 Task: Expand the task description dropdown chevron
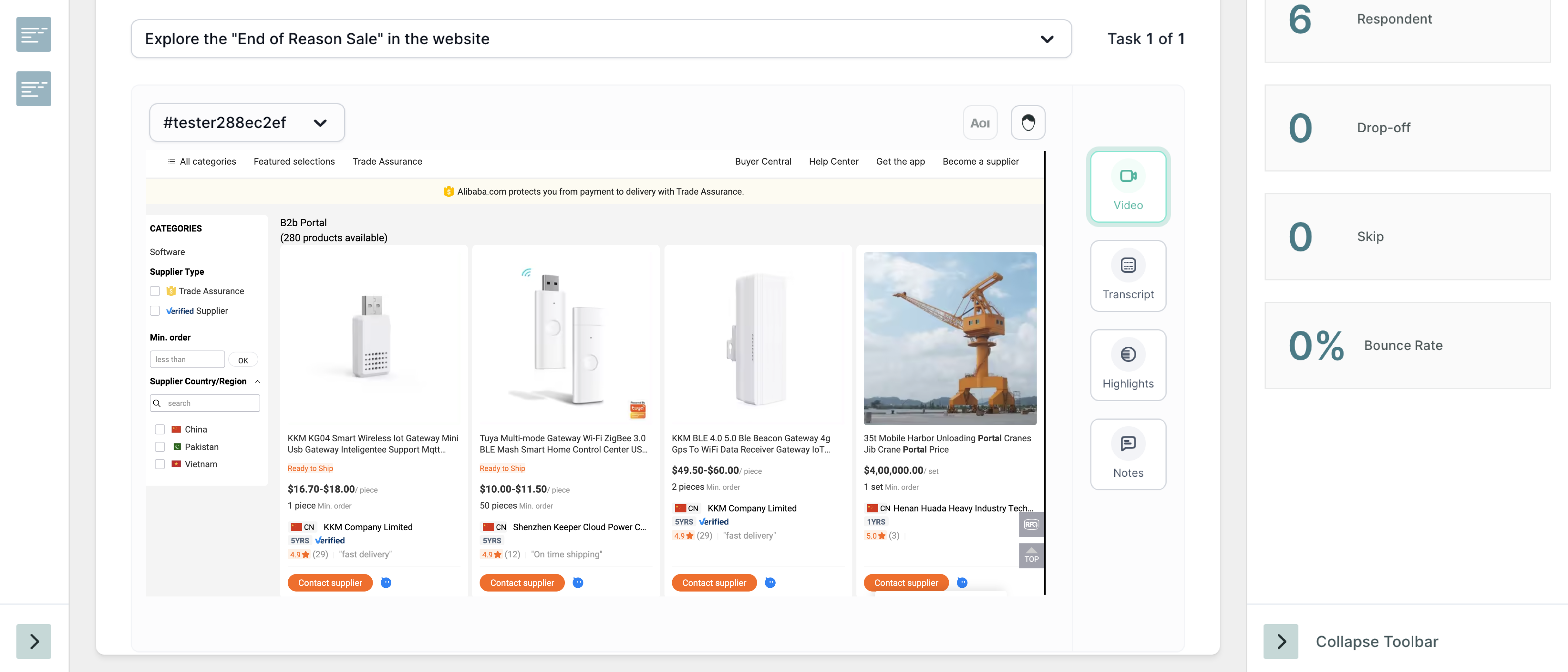pyautogui.click(x=1047, y=39)
